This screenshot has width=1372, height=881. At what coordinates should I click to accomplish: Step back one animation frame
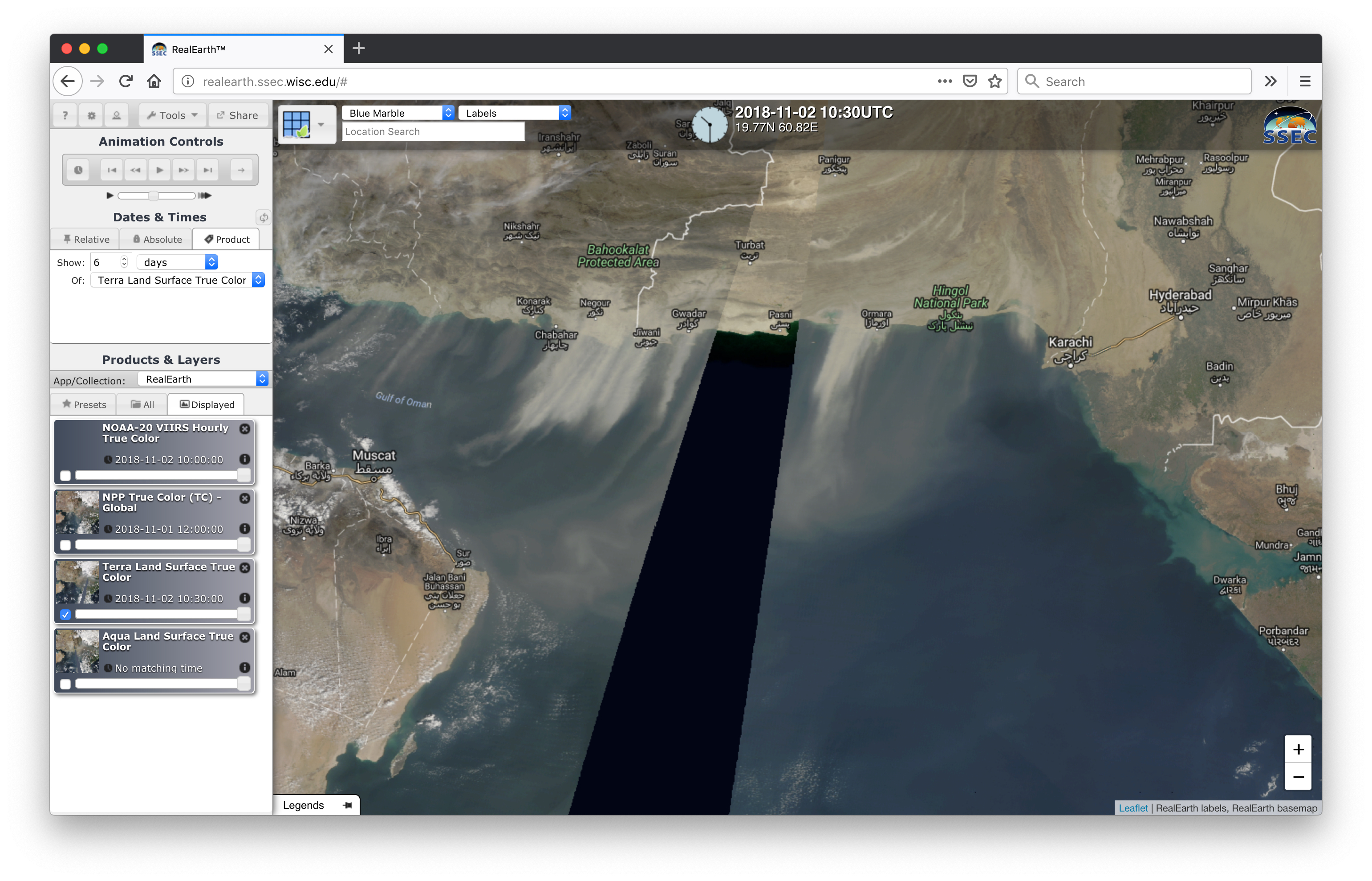coord(135,170)
